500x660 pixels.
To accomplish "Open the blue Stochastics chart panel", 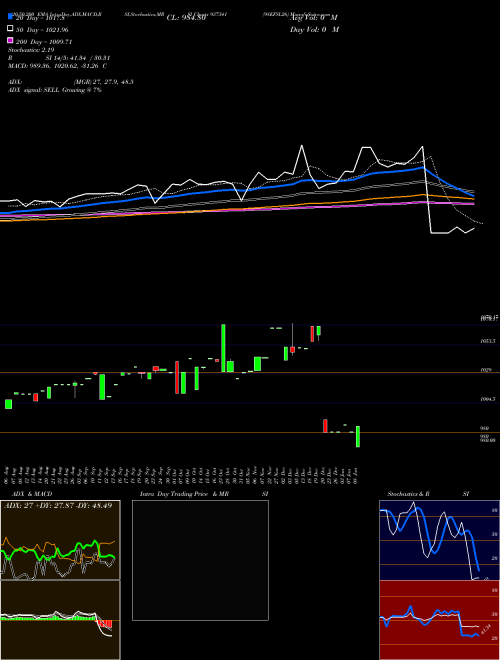I will click(x=439, y=540).
